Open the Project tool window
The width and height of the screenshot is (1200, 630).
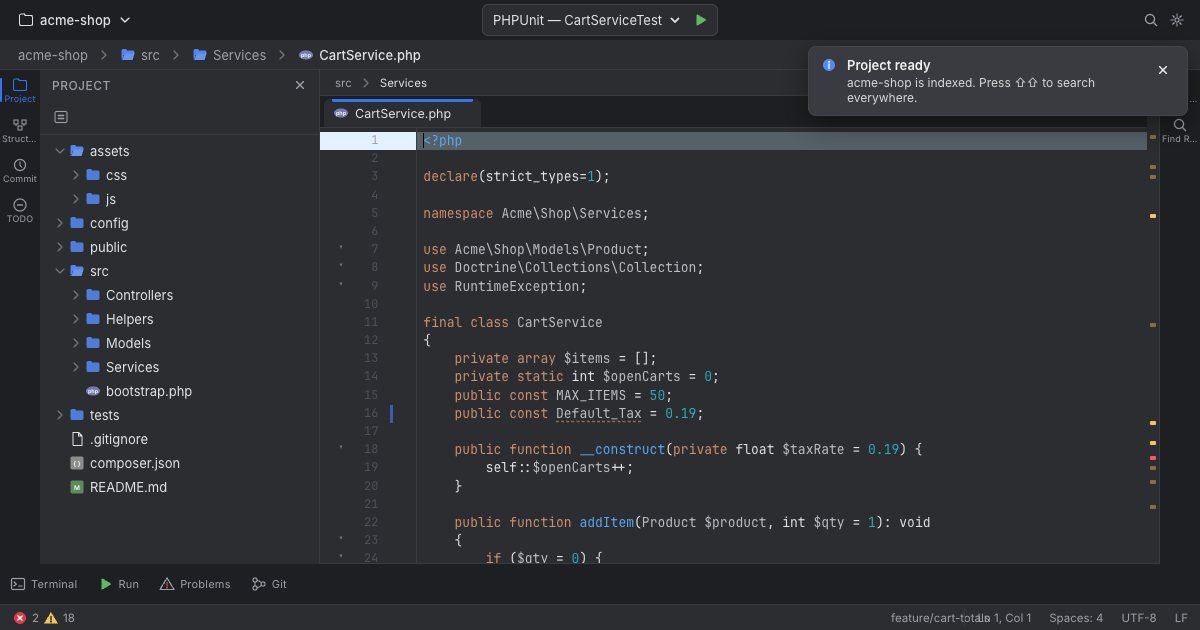[20, 90]
